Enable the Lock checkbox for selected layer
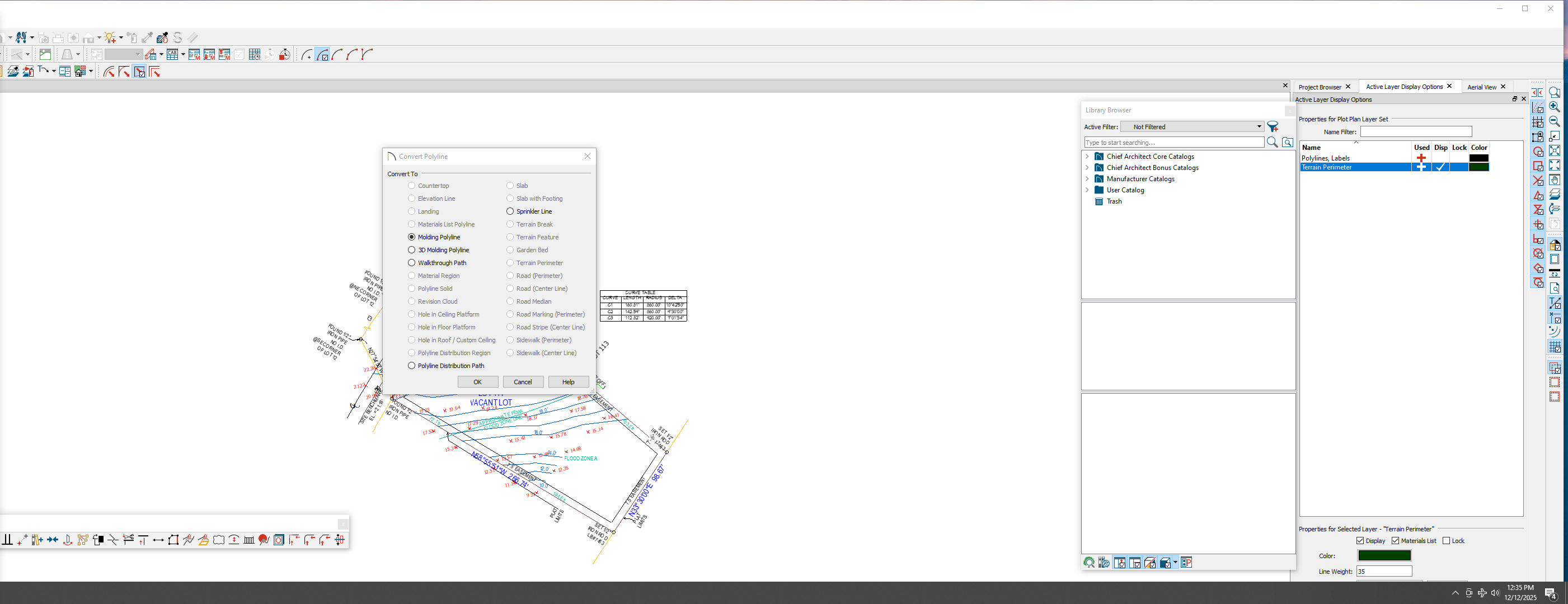1568x604 pixels. 1446,541
